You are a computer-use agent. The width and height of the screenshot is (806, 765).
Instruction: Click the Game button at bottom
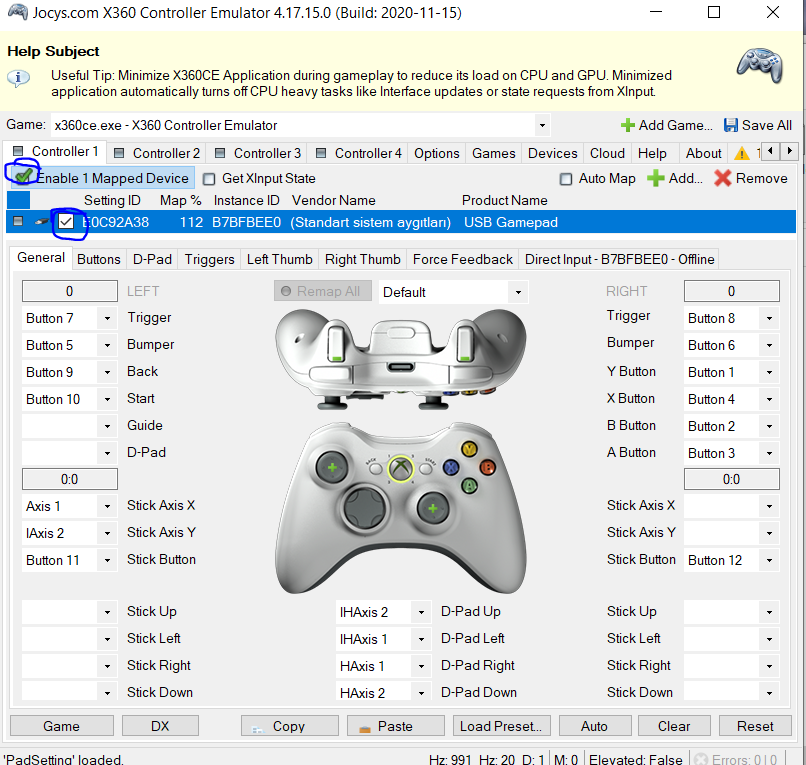click(x=62, y=726)
